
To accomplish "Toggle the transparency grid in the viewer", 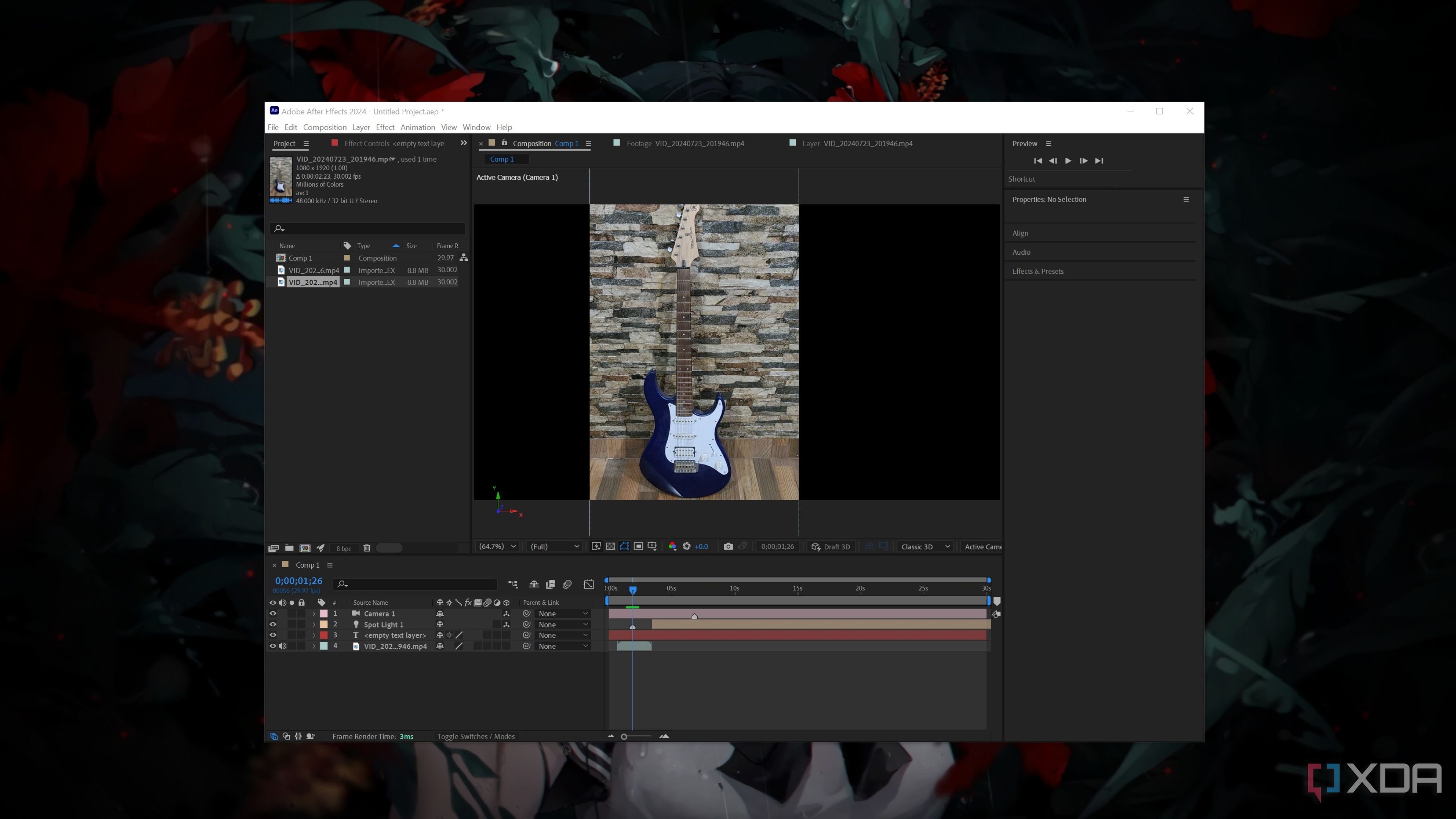I will (610, 546).
